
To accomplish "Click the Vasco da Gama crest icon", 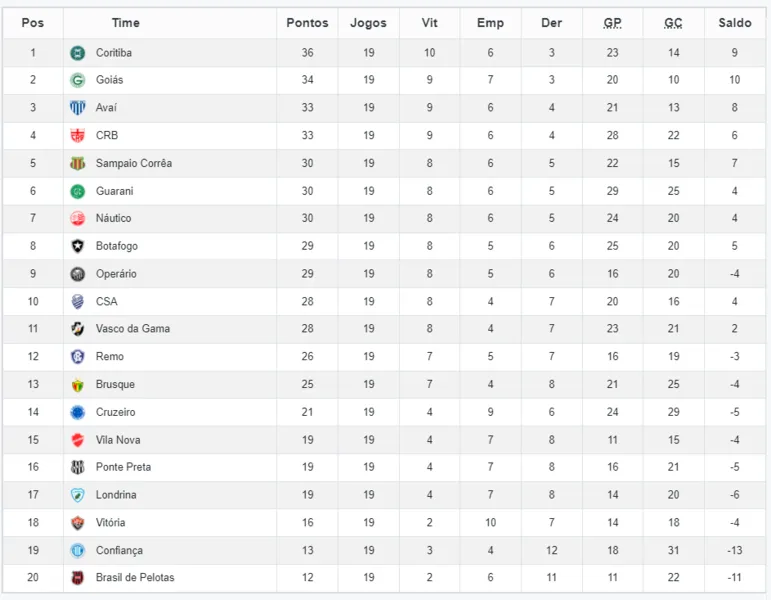I will (78, 329).
